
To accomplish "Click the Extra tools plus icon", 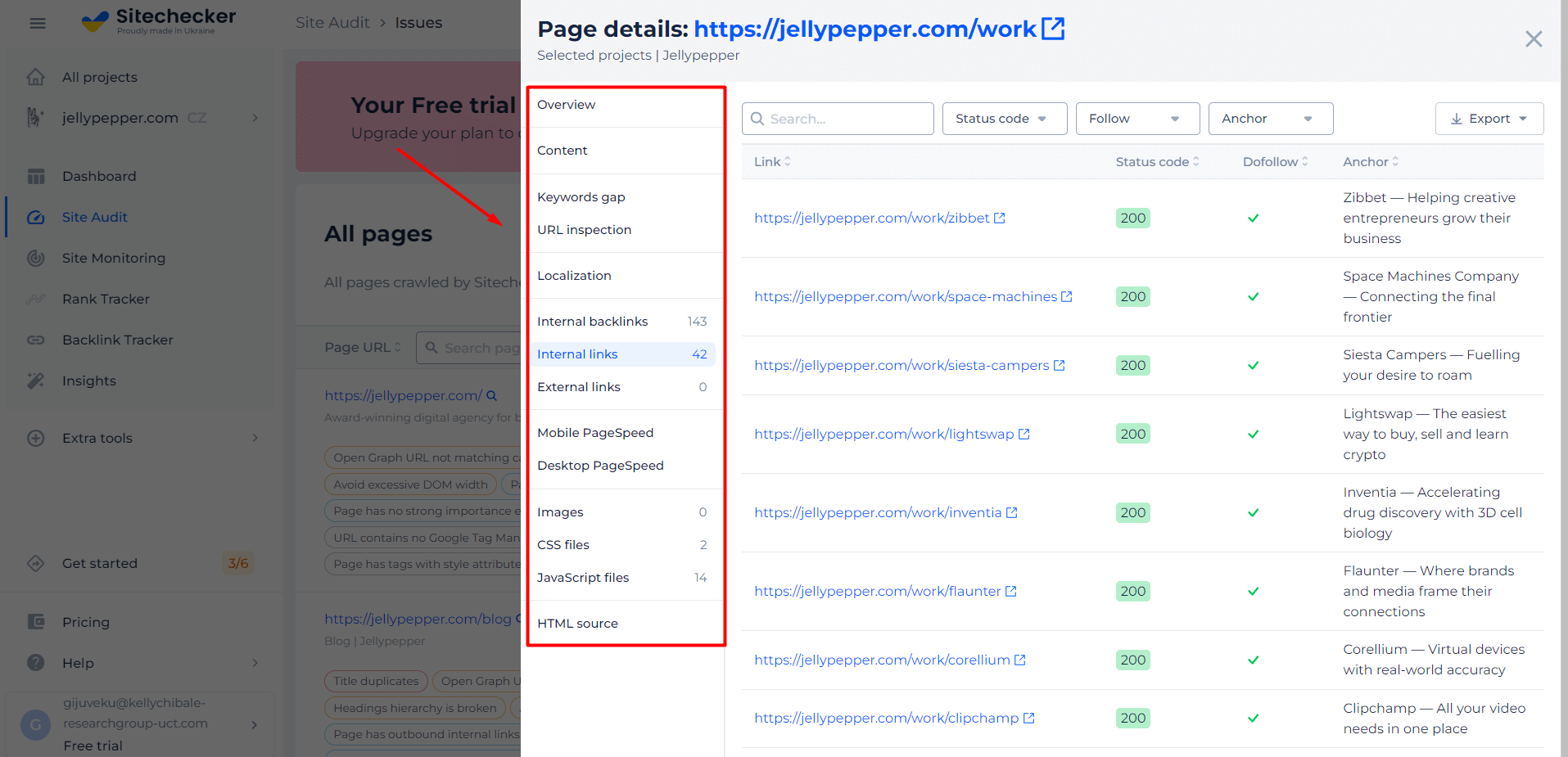I will click(x=36, y=438).
